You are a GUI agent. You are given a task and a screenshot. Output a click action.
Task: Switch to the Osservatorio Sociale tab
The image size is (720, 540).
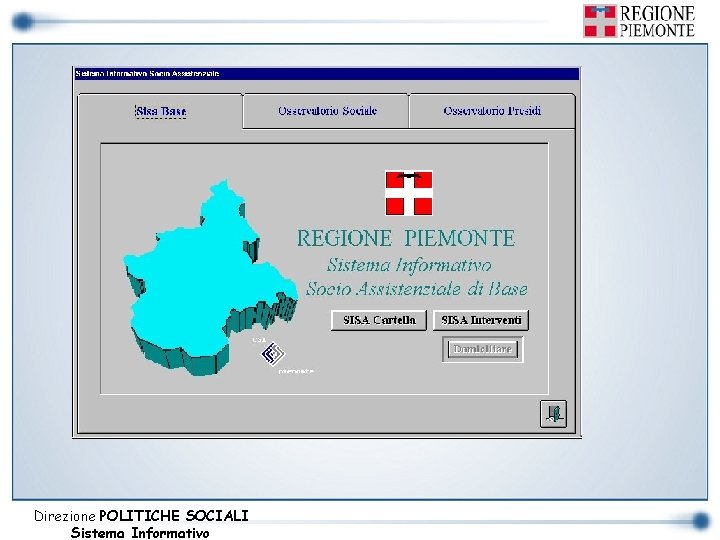(326, 111)
